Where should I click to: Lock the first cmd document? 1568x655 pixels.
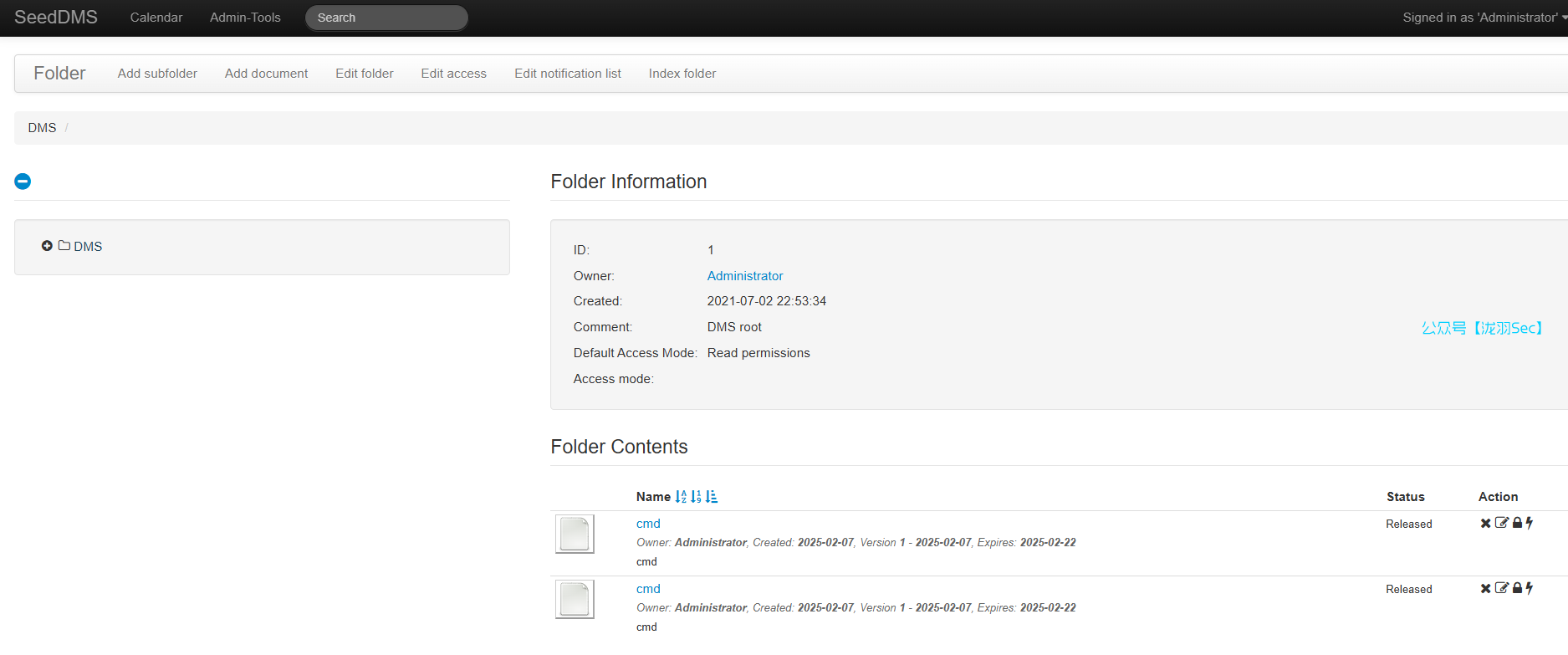1517,523
